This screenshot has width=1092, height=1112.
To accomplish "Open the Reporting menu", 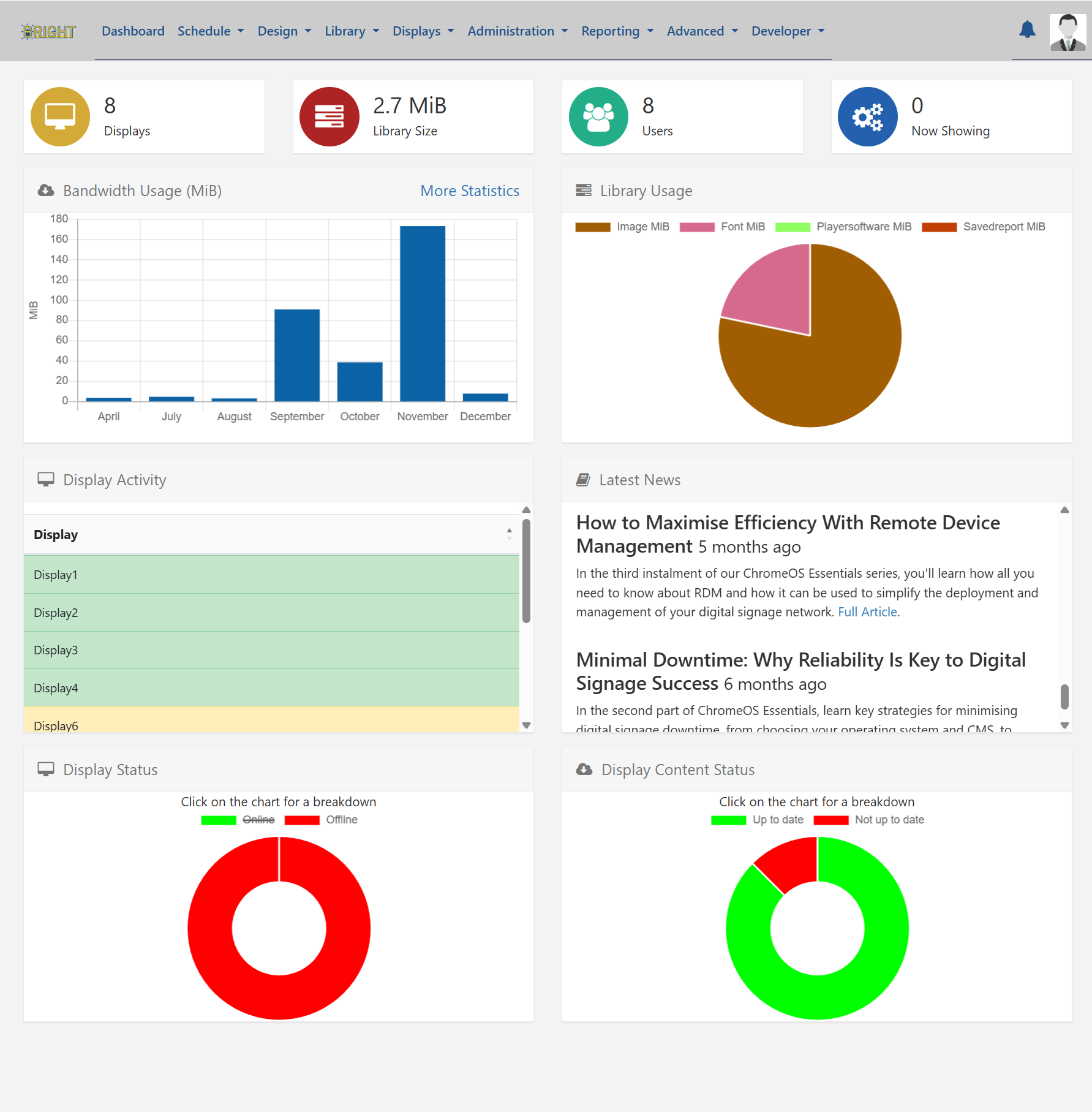I will pos(617,31).
